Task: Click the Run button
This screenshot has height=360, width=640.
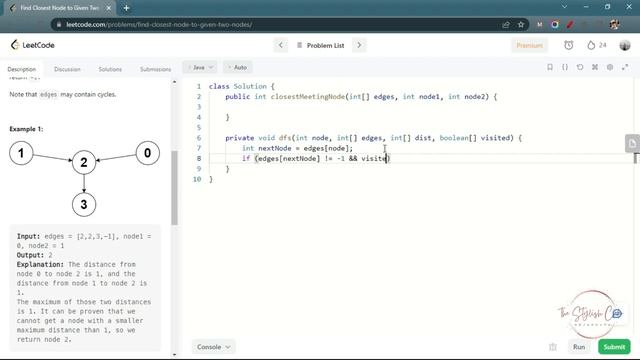Action: 579,347
